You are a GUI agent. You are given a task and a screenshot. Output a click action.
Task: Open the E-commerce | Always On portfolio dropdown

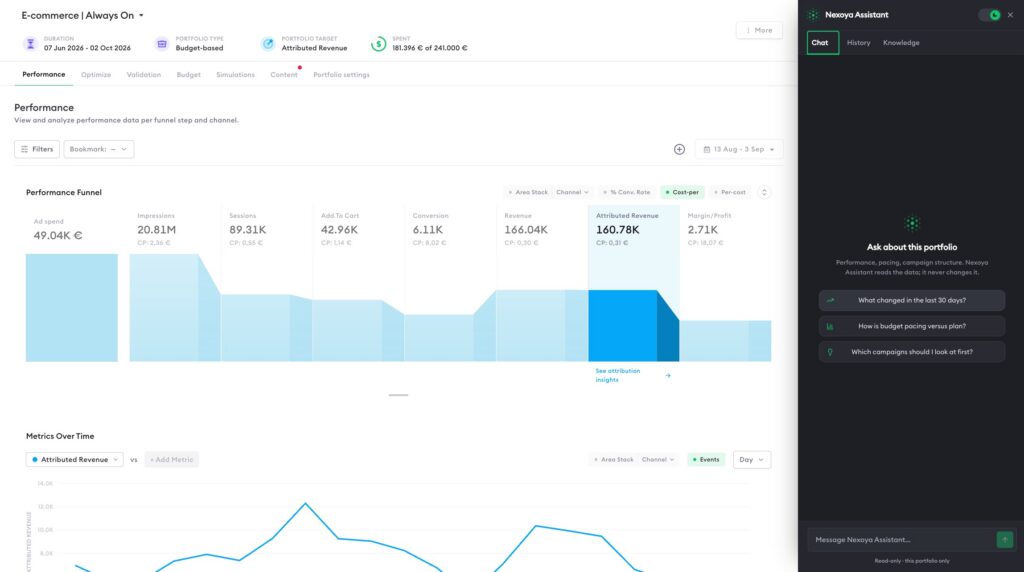[x=82, y=15]
